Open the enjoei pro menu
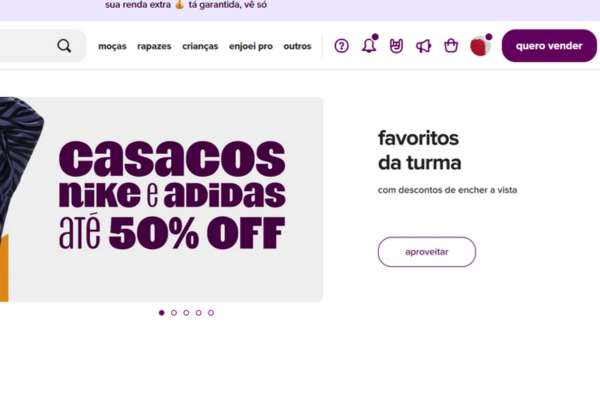The image size is (600, 400). (251, 46)
